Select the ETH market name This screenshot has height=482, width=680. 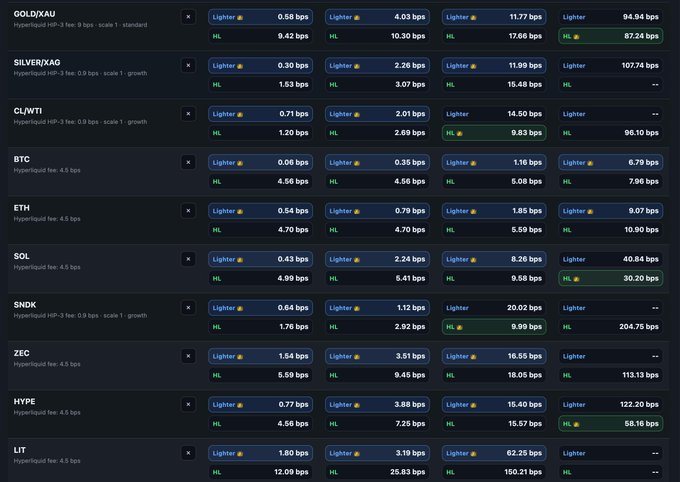22,208
